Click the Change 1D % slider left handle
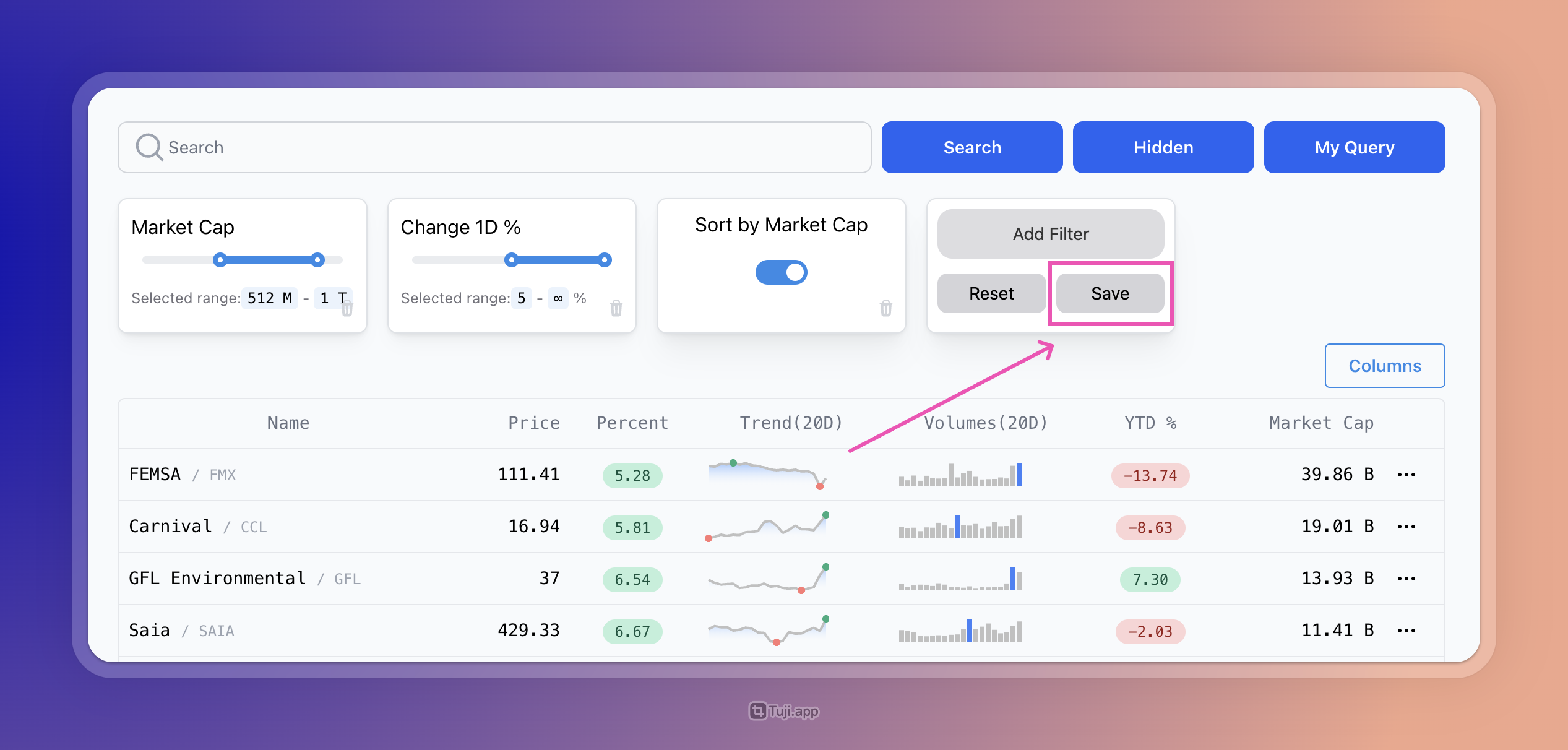The height and width of the screenshot is (750, 1568). pos(511,260)
